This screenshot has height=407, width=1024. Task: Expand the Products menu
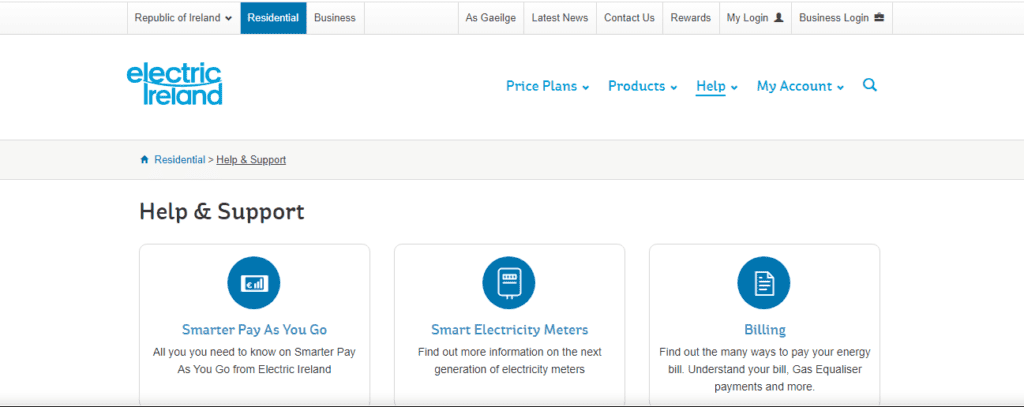(643, 86)
